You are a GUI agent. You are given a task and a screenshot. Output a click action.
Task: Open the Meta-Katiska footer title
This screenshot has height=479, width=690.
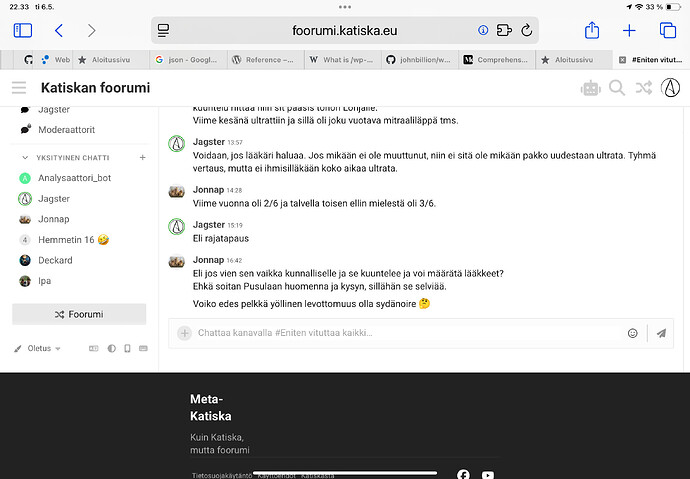(x=210, y=407)
